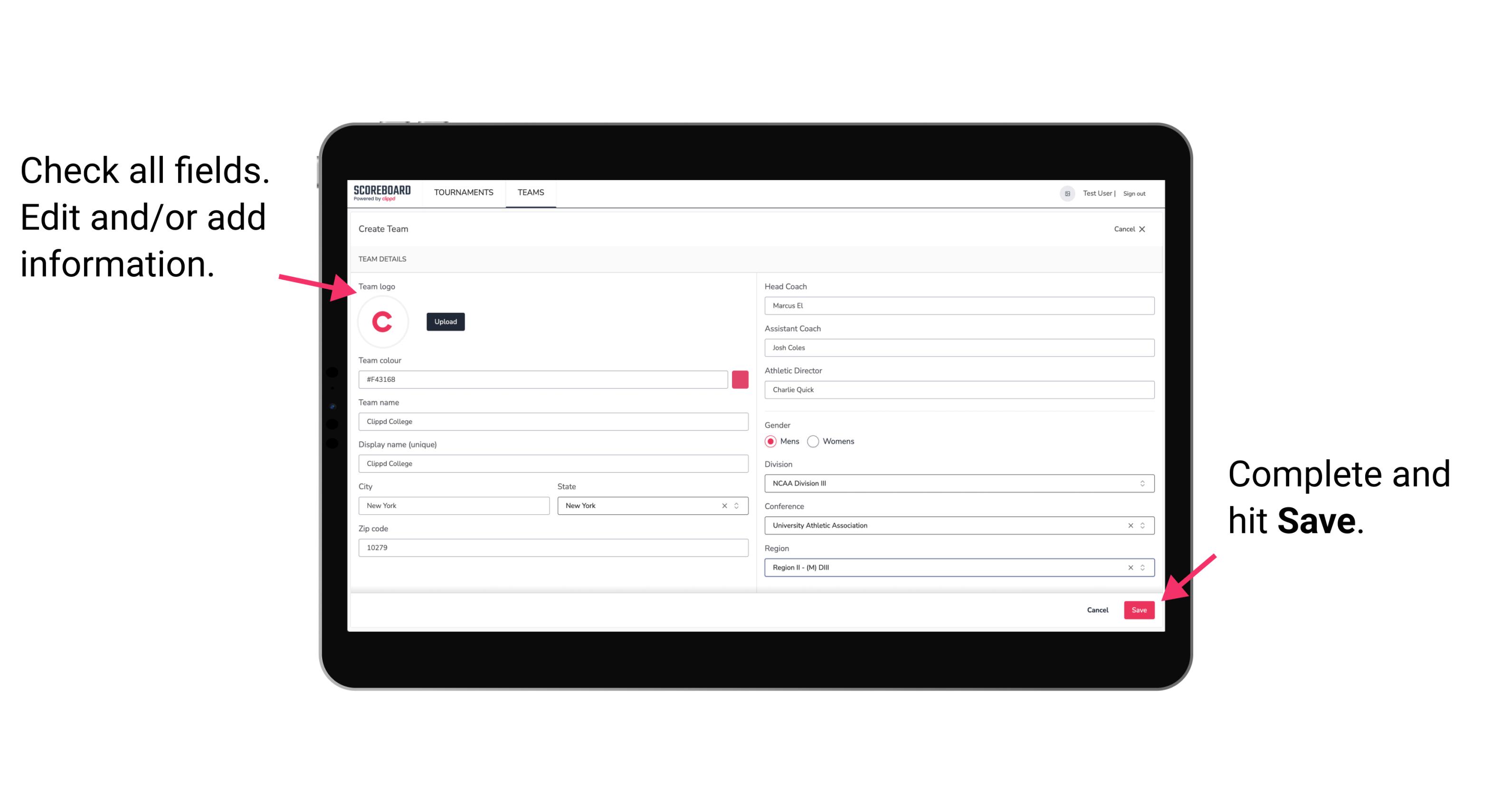Click the Upload button for team logo
Viewport: 1510px width, 812px height.
(x=446, y=322)
